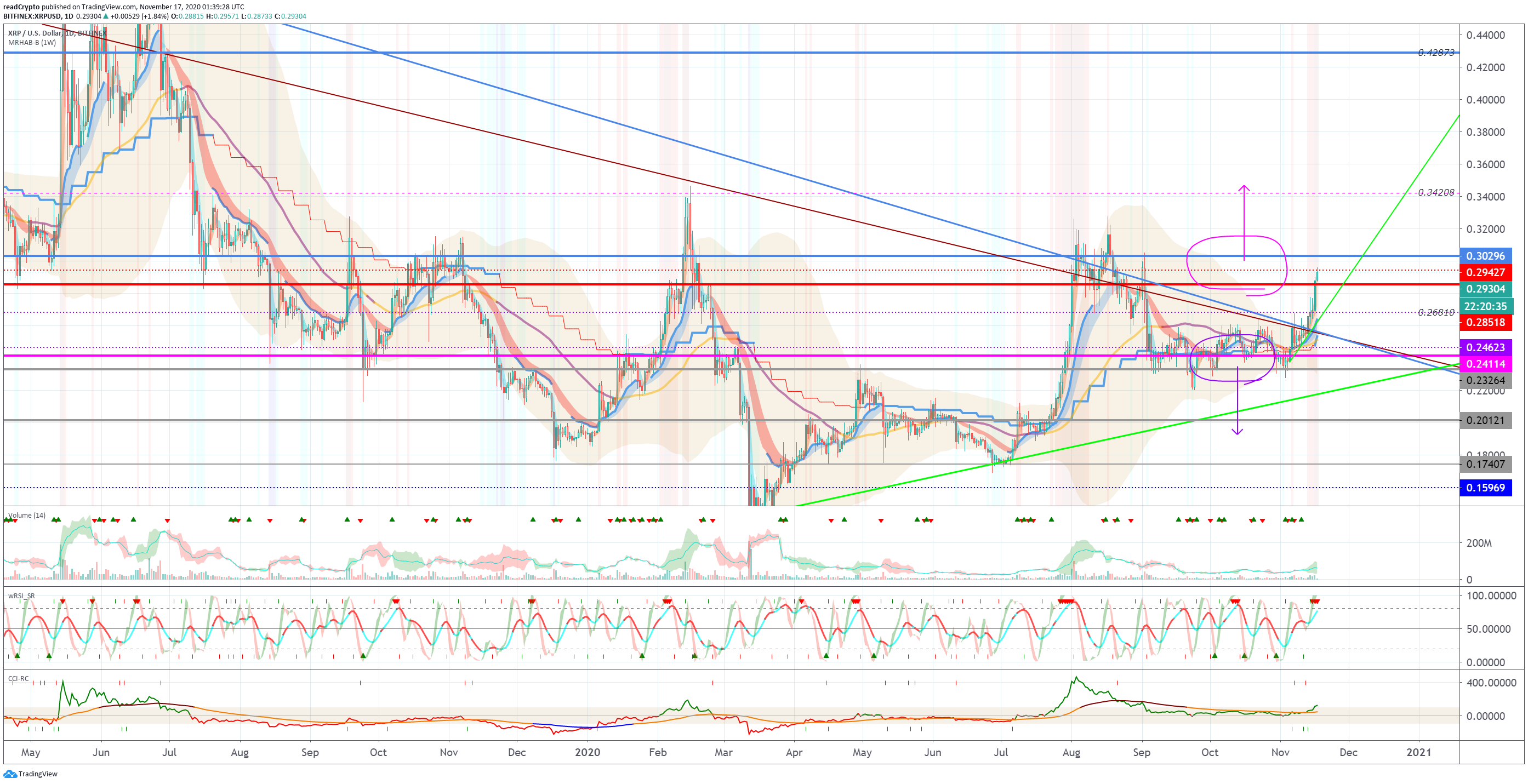Click the 0.44000 price scale value

(x=1485, y=36)
